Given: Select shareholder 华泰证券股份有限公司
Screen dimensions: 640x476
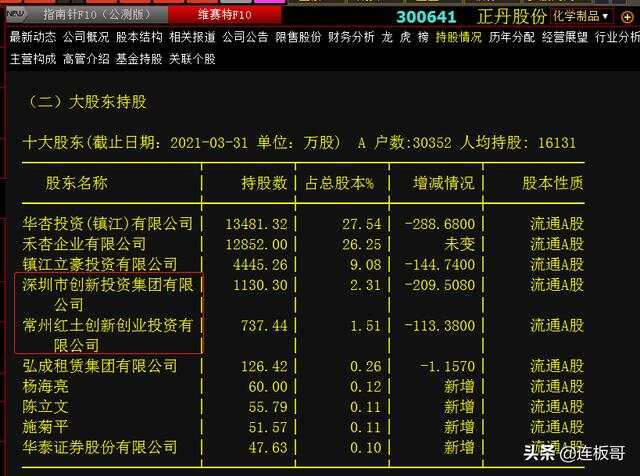Looking at the screenshot, I should 100,448.
